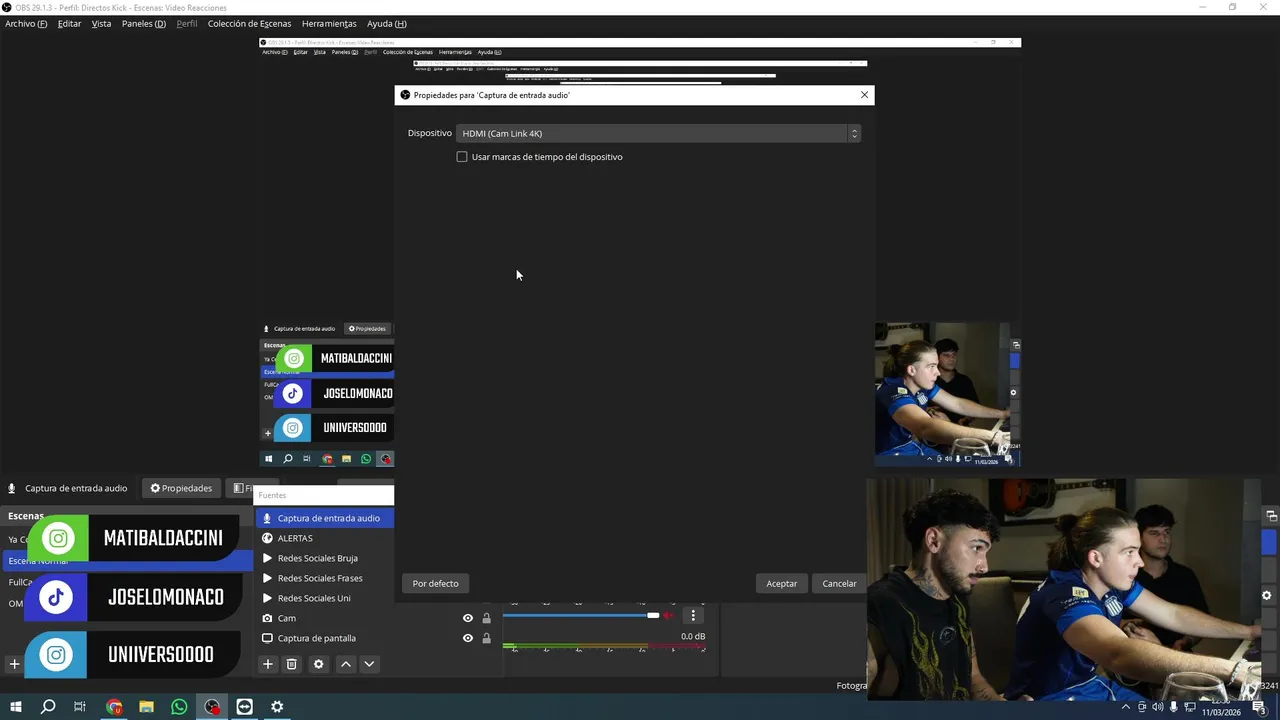1280x720 pixels.
Task: Open Dispositivo dropdown HDMI (Cam Link 4K)
Action: (658, 133)
